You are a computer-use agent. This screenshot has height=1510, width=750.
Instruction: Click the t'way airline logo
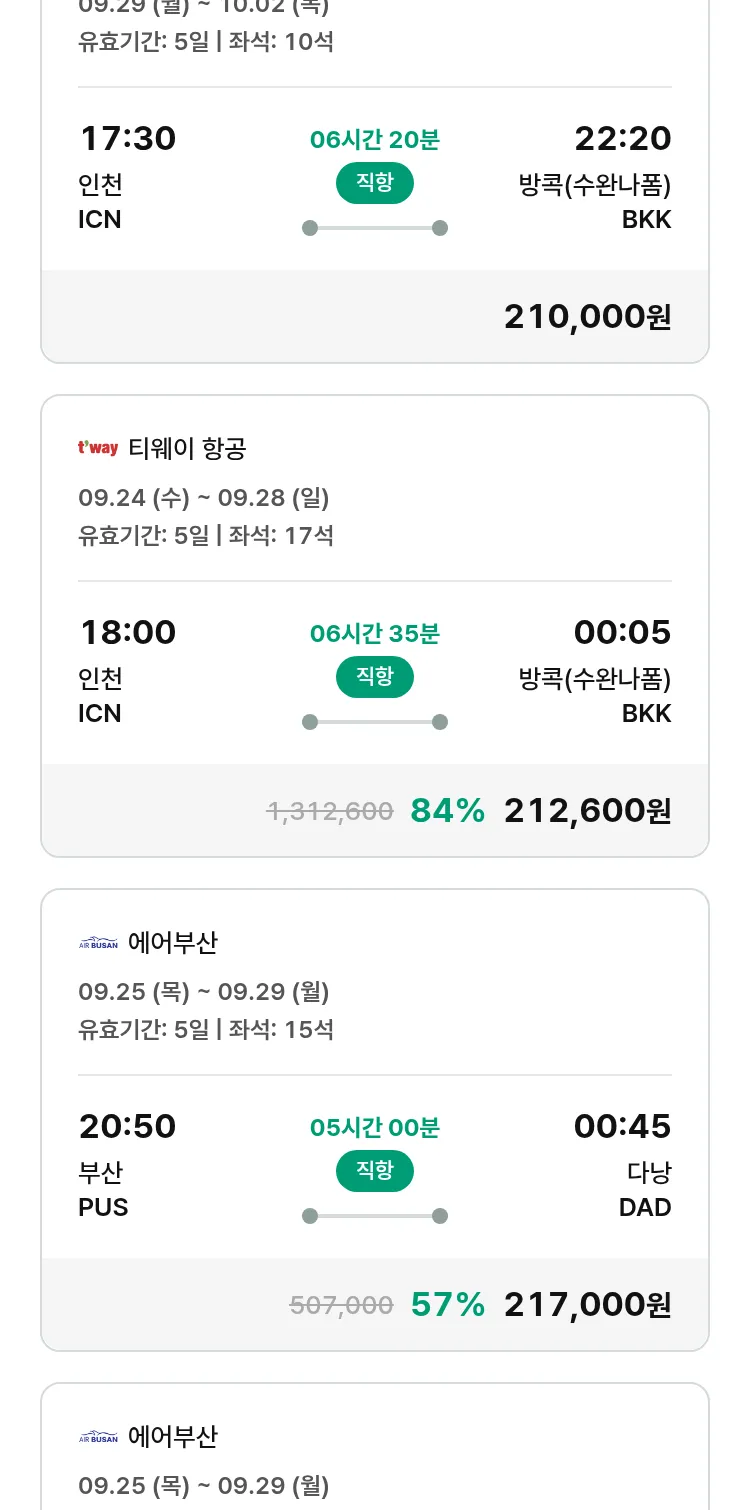coord(98,448)
